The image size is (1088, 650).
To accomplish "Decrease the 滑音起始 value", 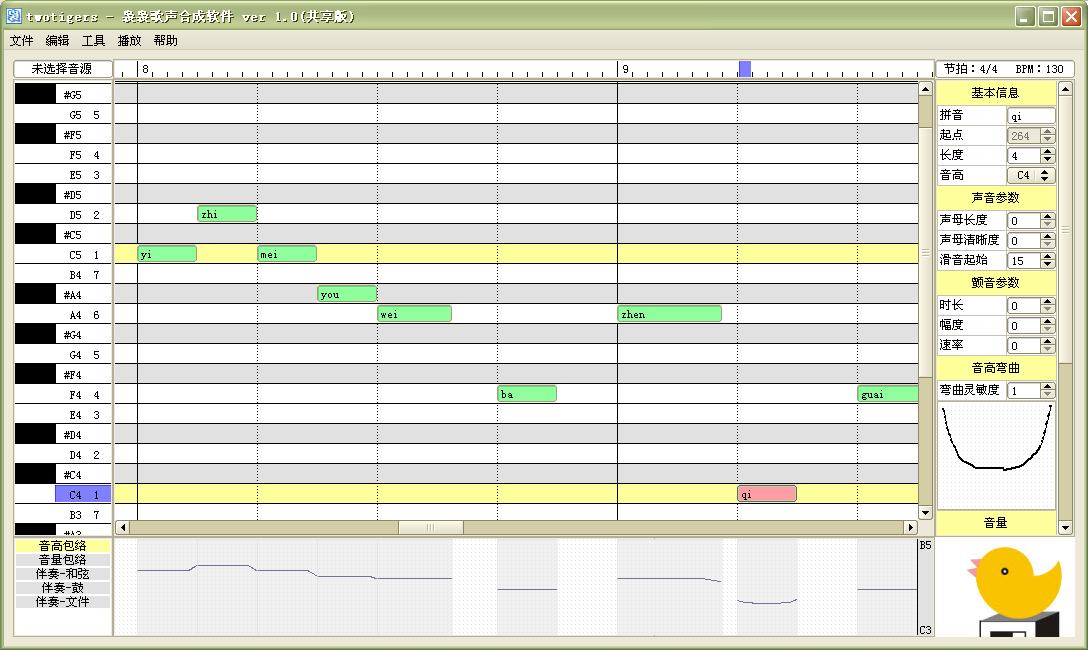I will click(1048, 264).
